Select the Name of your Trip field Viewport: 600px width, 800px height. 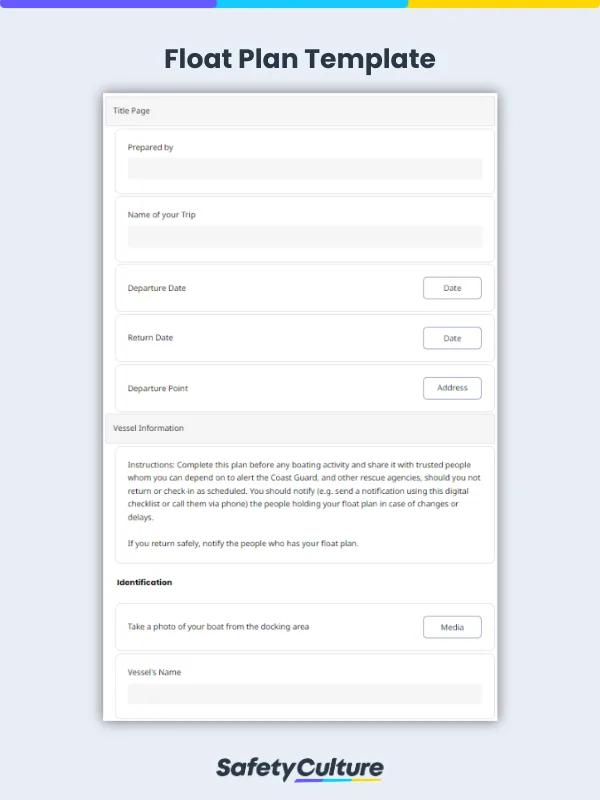point(304,236)
